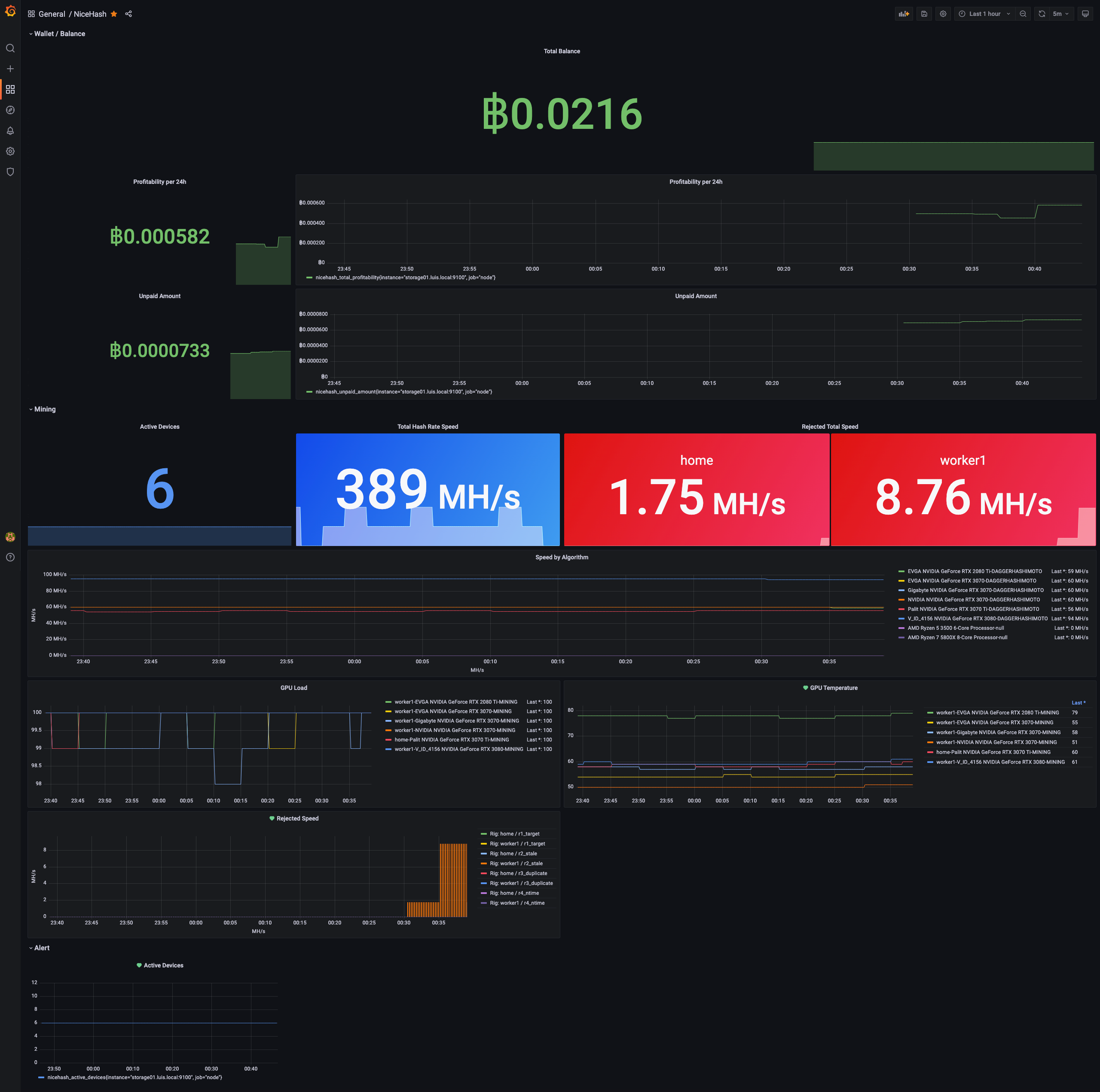Viewport: 1100px width, 1092px height.
Task: Save the dashboard via floppy disk icon
Action: (924, 14)
